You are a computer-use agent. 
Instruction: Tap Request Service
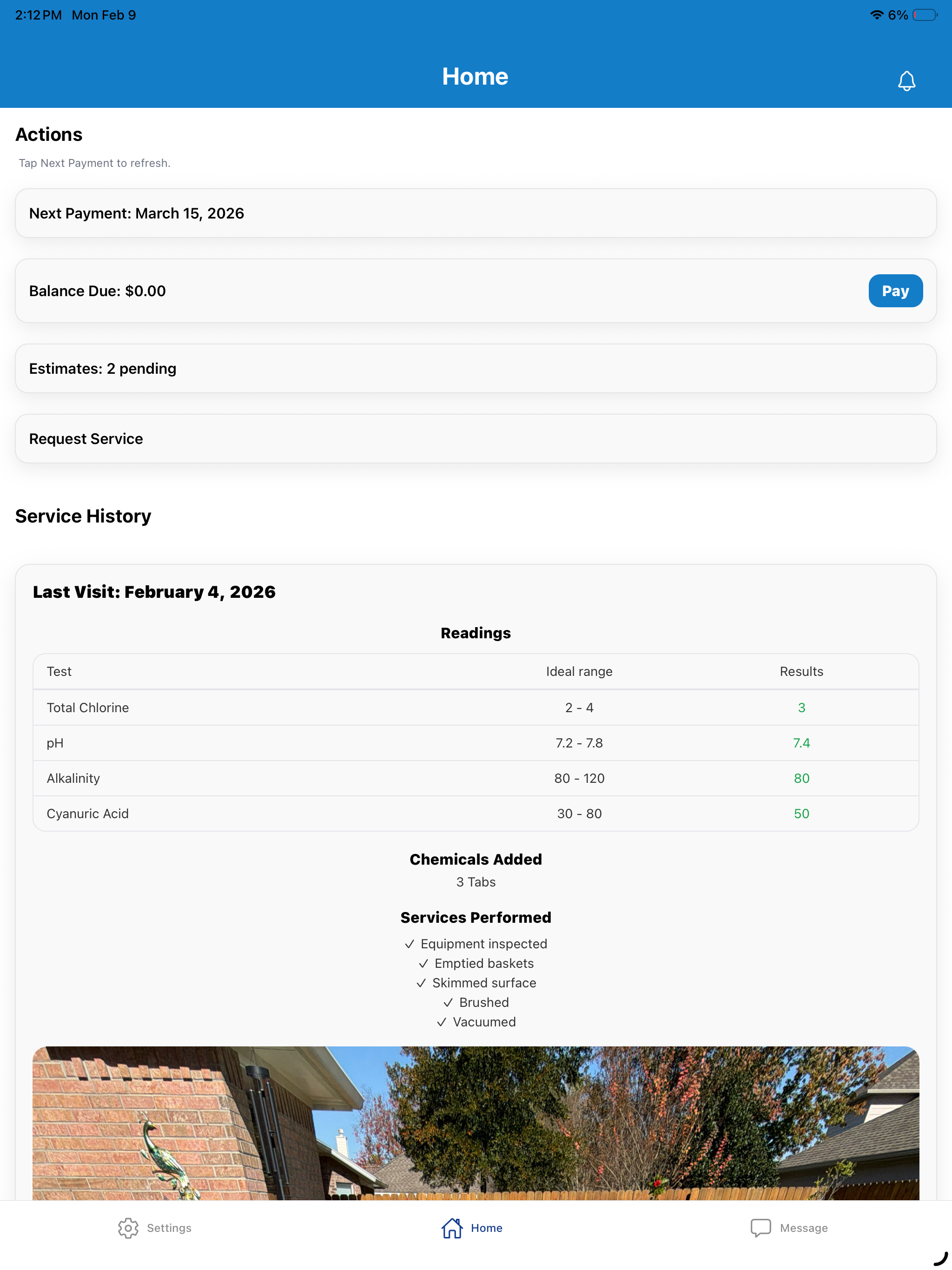click(476, 439)
